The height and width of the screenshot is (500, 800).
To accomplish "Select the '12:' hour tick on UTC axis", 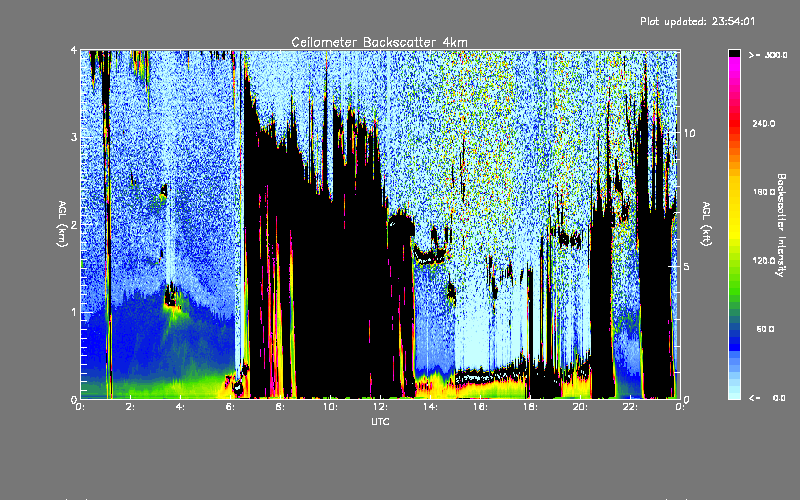I will point(380,407).
